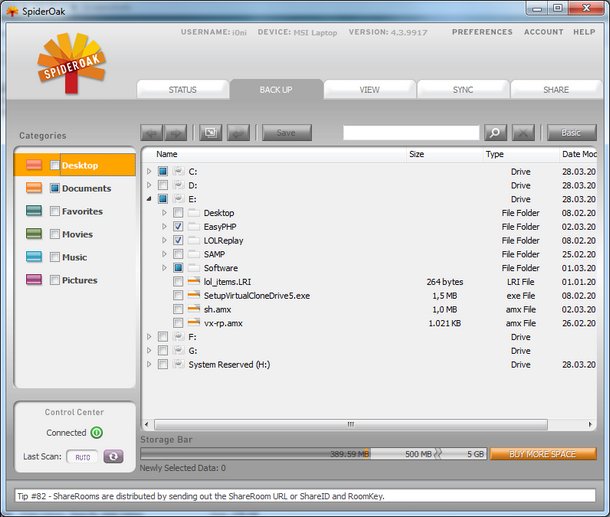Screen dimensions: 610x517
Task: Click the sh.amx file icon
Action: click(x=194, y=309)
